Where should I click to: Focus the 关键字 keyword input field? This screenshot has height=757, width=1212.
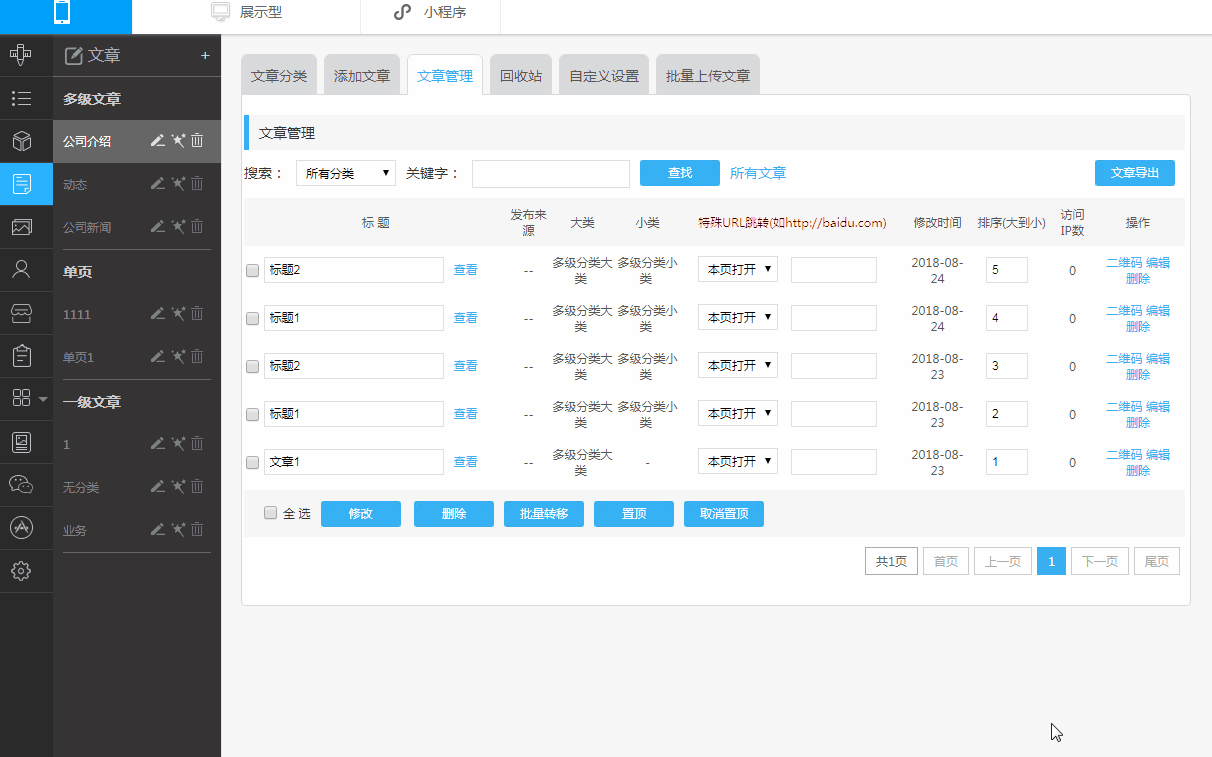[551, 174]
